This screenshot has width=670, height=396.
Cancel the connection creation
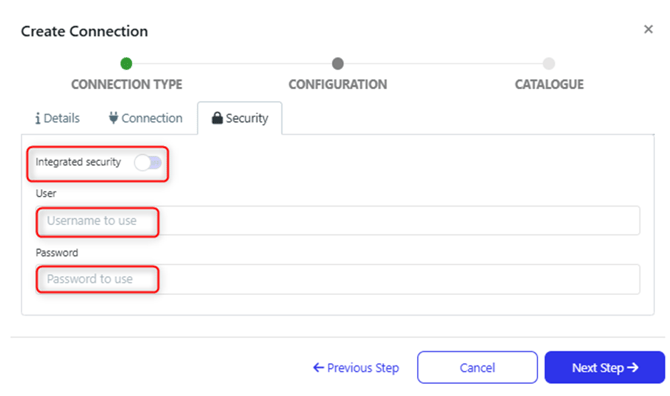click(x=477, y=367)
